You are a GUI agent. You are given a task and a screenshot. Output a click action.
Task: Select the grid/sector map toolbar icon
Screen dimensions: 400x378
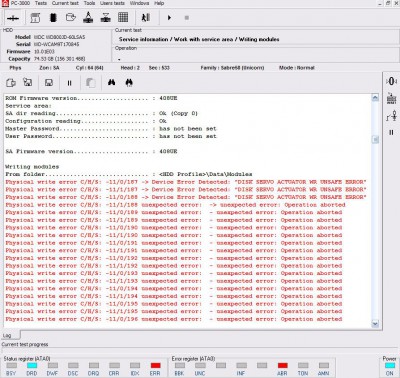coord(123,17)
